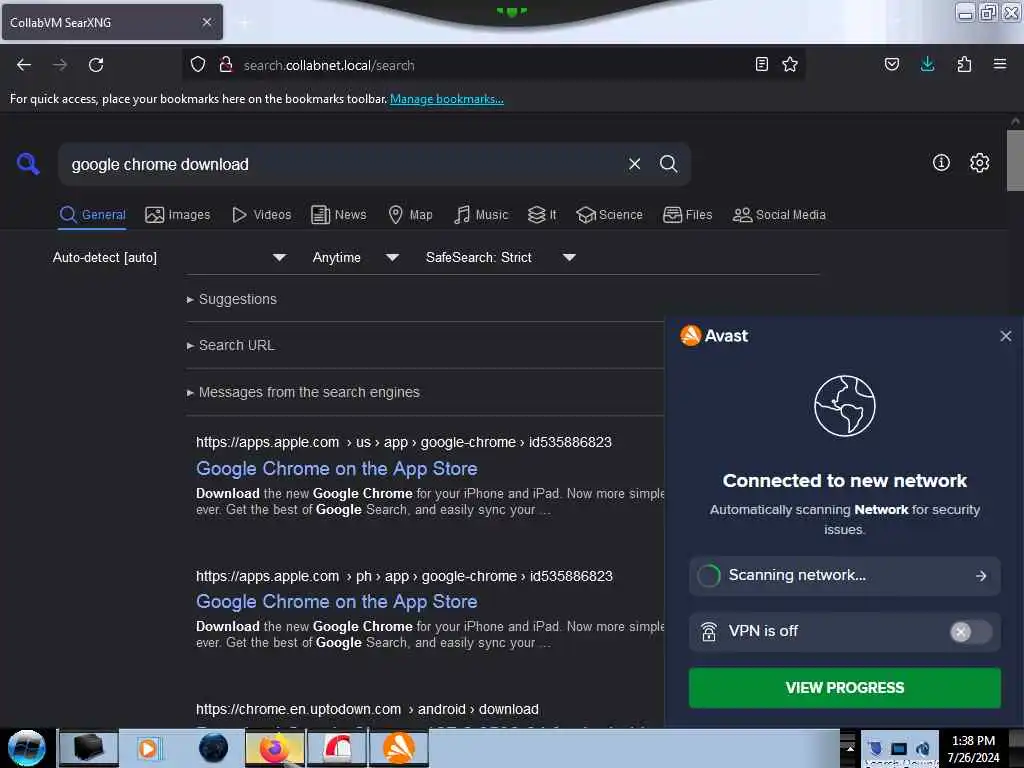Open the black box taskbar application

pos(89,748)
